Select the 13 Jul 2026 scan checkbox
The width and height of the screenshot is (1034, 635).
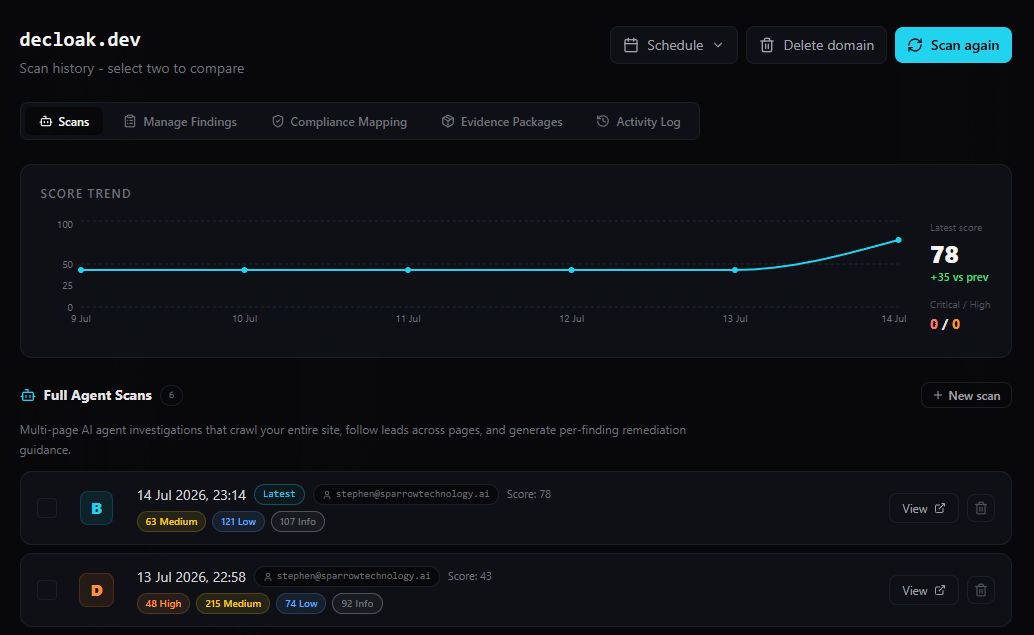click(47, 590)
